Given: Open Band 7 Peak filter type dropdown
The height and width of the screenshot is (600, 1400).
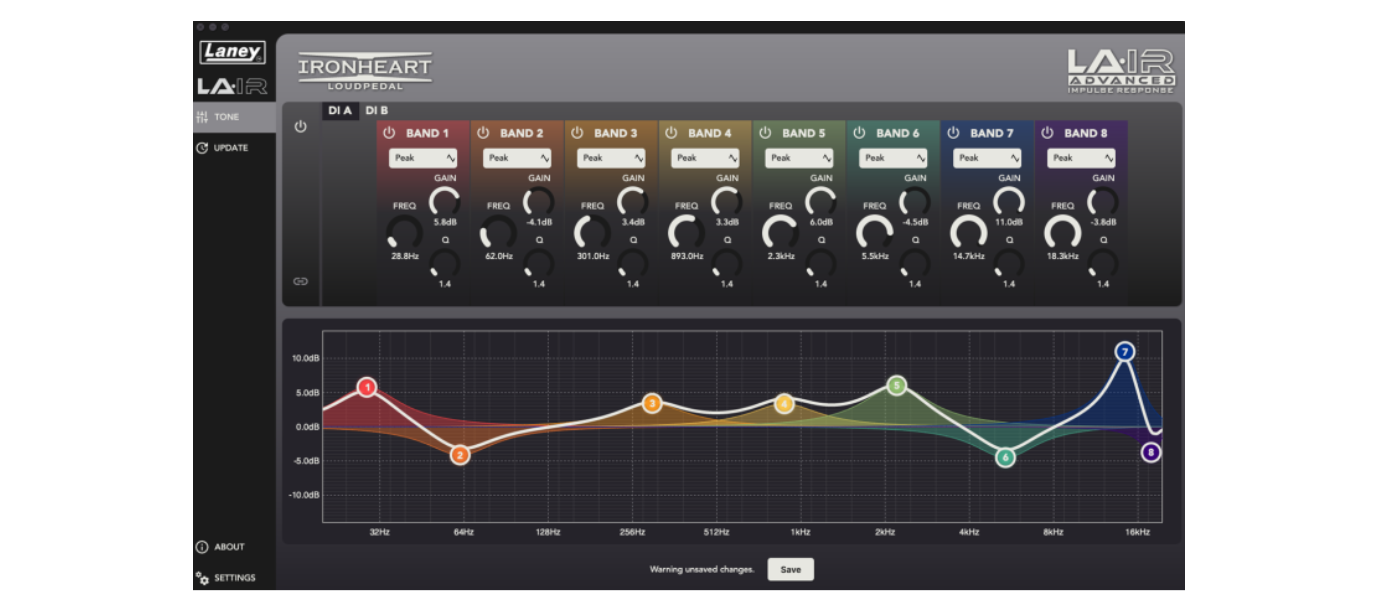Looking at the screenshot, I should (988, 158).
